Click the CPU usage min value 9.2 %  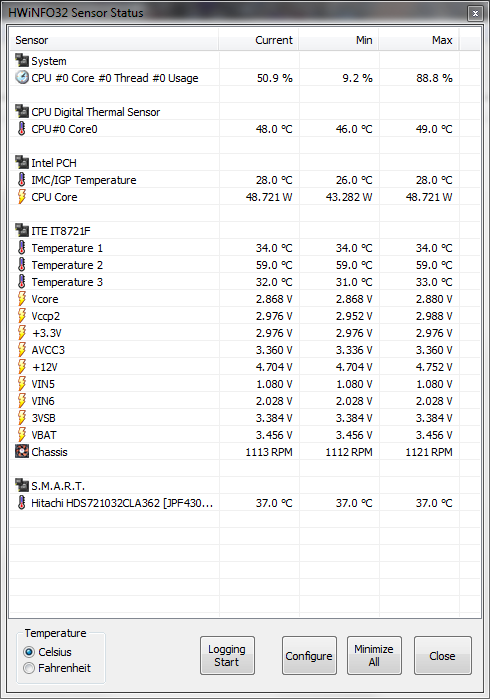[x=357, y=78]
